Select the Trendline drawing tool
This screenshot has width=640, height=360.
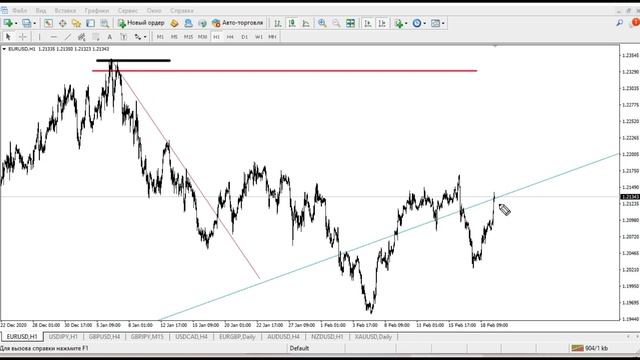[x=67, y=37]
